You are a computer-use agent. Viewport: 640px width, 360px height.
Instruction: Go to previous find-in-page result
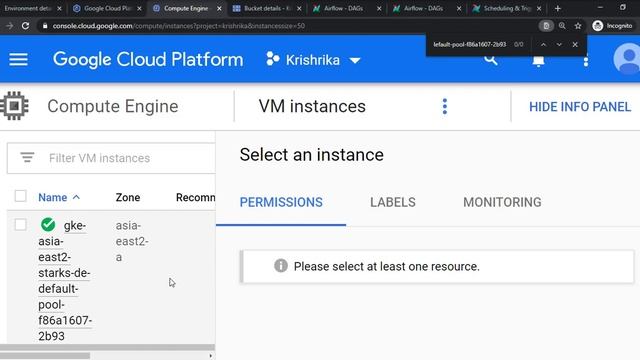[x=543, y=44]
